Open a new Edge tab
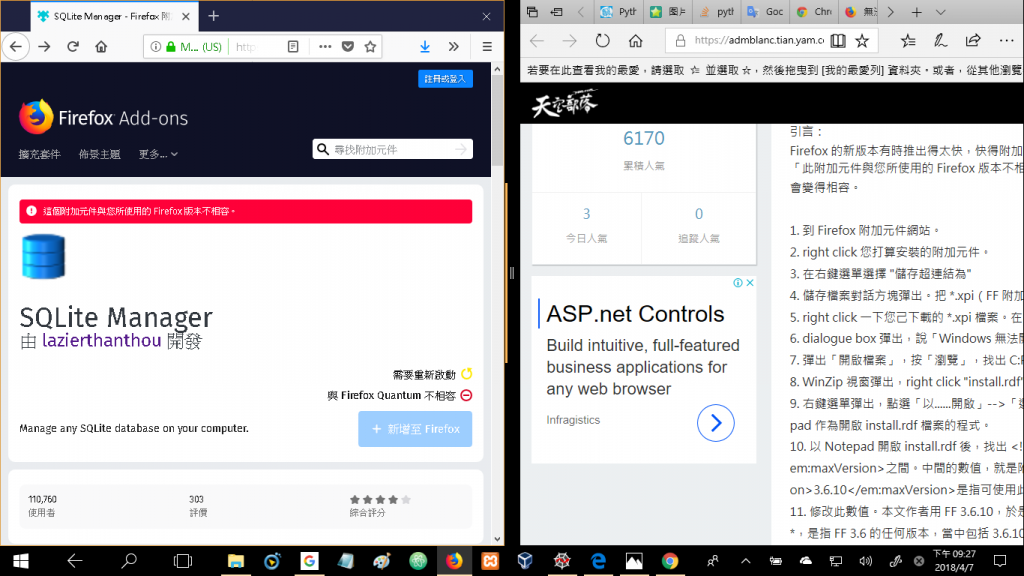This screenshot has width=1024, height=576. click(917, 12)
